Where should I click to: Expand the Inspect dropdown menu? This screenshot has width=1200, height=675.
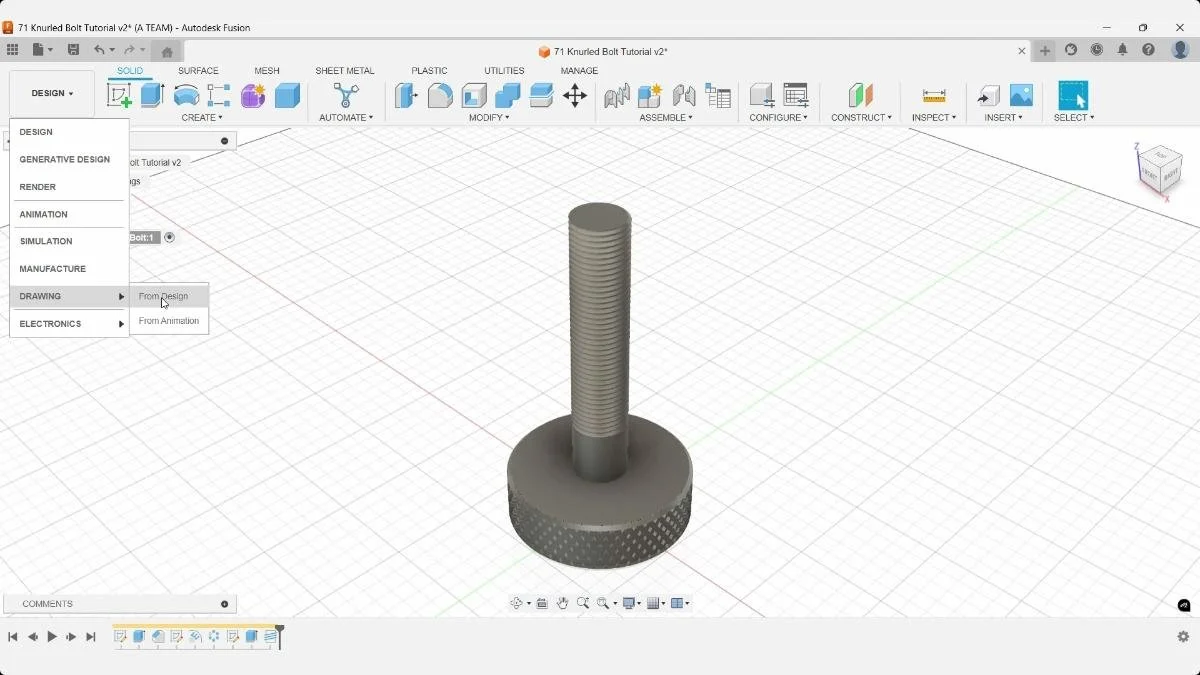[934, 118]
